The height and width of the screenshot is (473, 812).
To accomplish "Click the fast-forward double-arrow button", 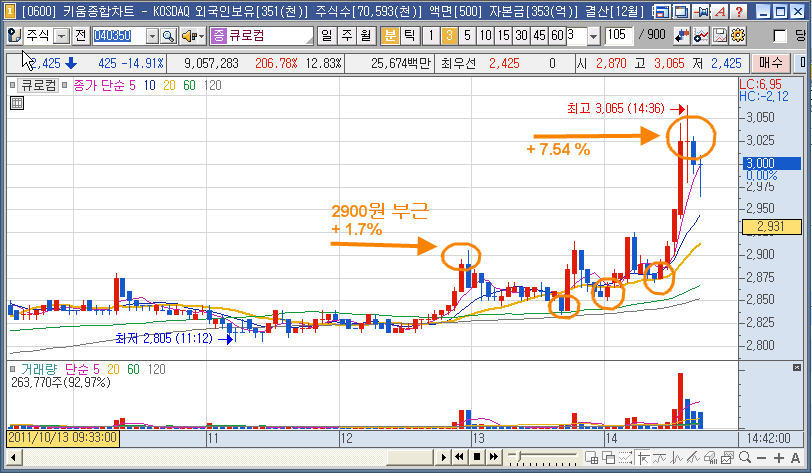I will 494,457.
